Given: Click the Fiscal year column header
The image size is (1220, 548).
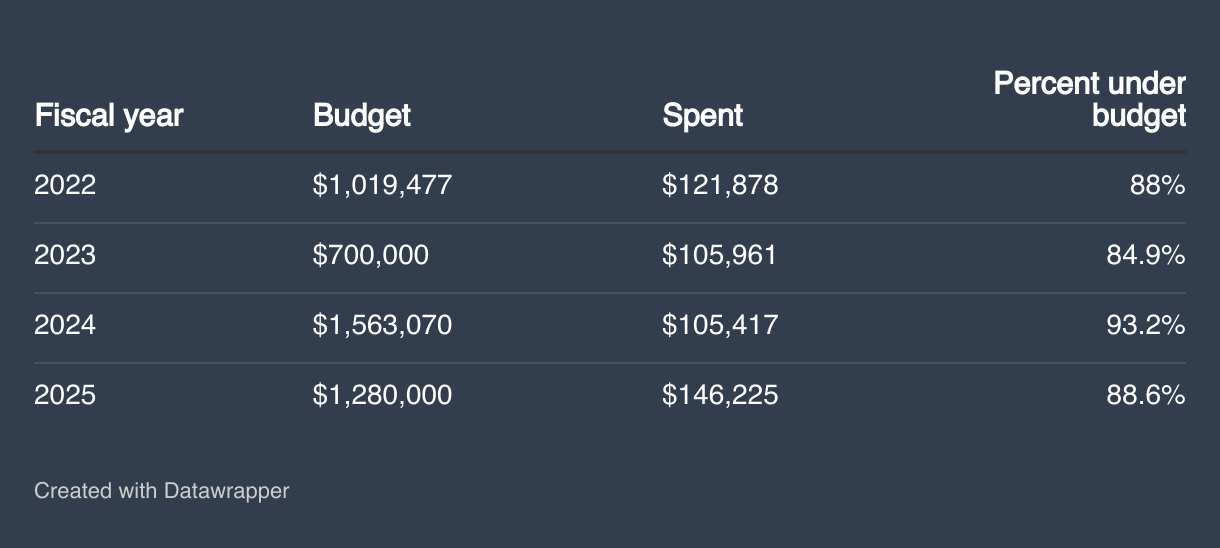Looking at the screenshot, I should pyautogui.click(x=109, y=116).
